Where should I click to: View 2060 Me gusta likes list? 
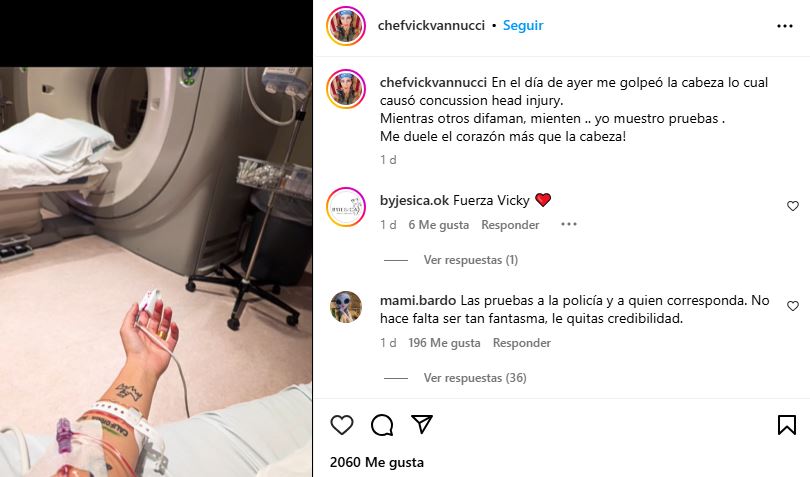point(377,462)
